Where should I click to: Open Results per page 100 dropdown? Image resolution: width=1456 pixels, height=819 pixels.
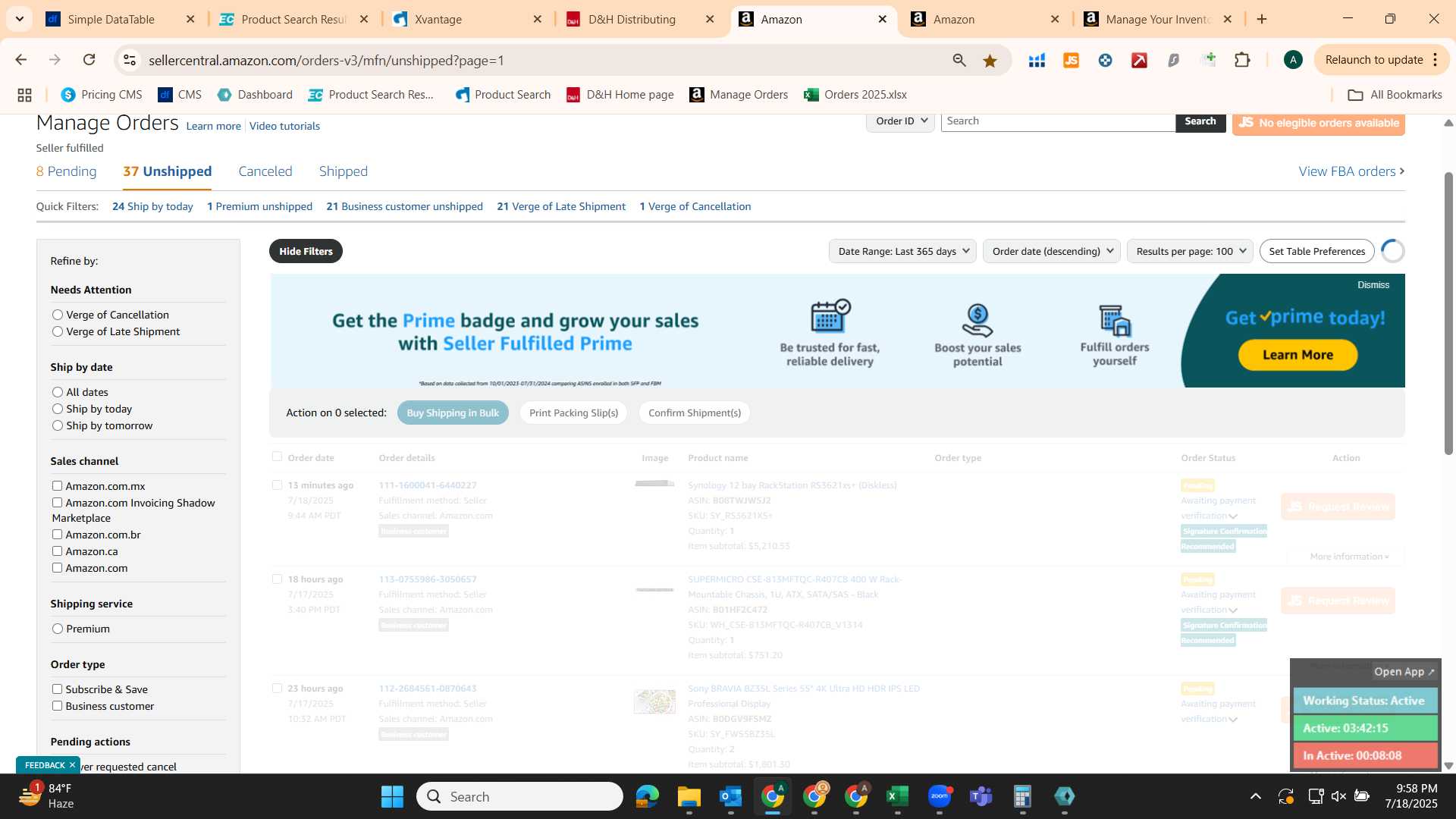pos(1190,251)
